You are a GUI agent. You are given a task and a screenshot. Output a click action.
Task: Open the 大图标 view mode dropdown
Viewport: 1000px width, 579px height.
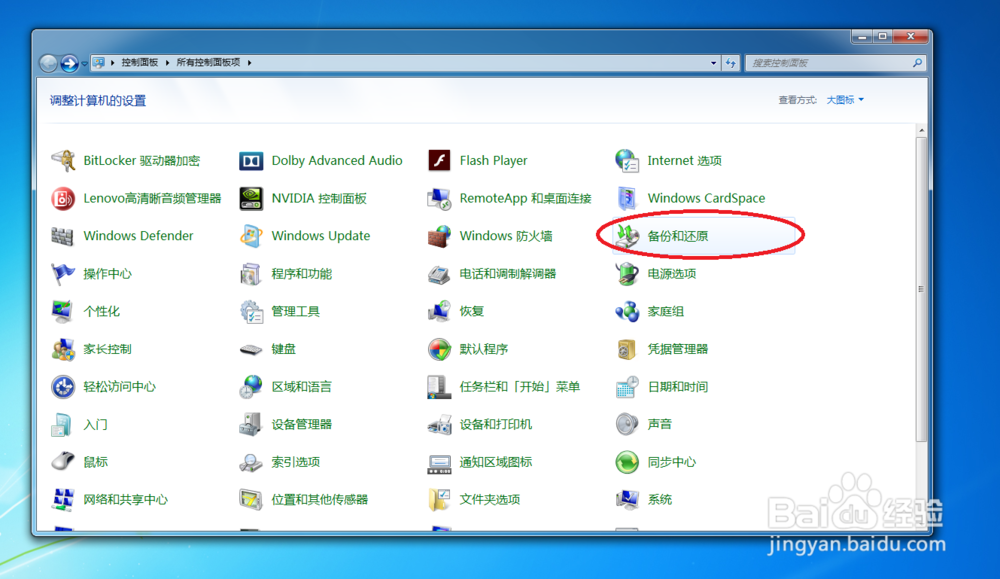click(x=845, y=99)
